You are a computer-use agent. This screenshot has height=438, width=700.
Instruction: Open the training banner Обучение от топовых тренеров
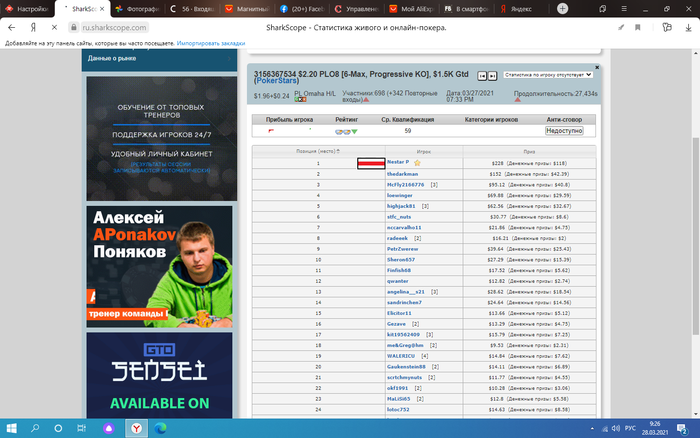click(x=162, y=138)
